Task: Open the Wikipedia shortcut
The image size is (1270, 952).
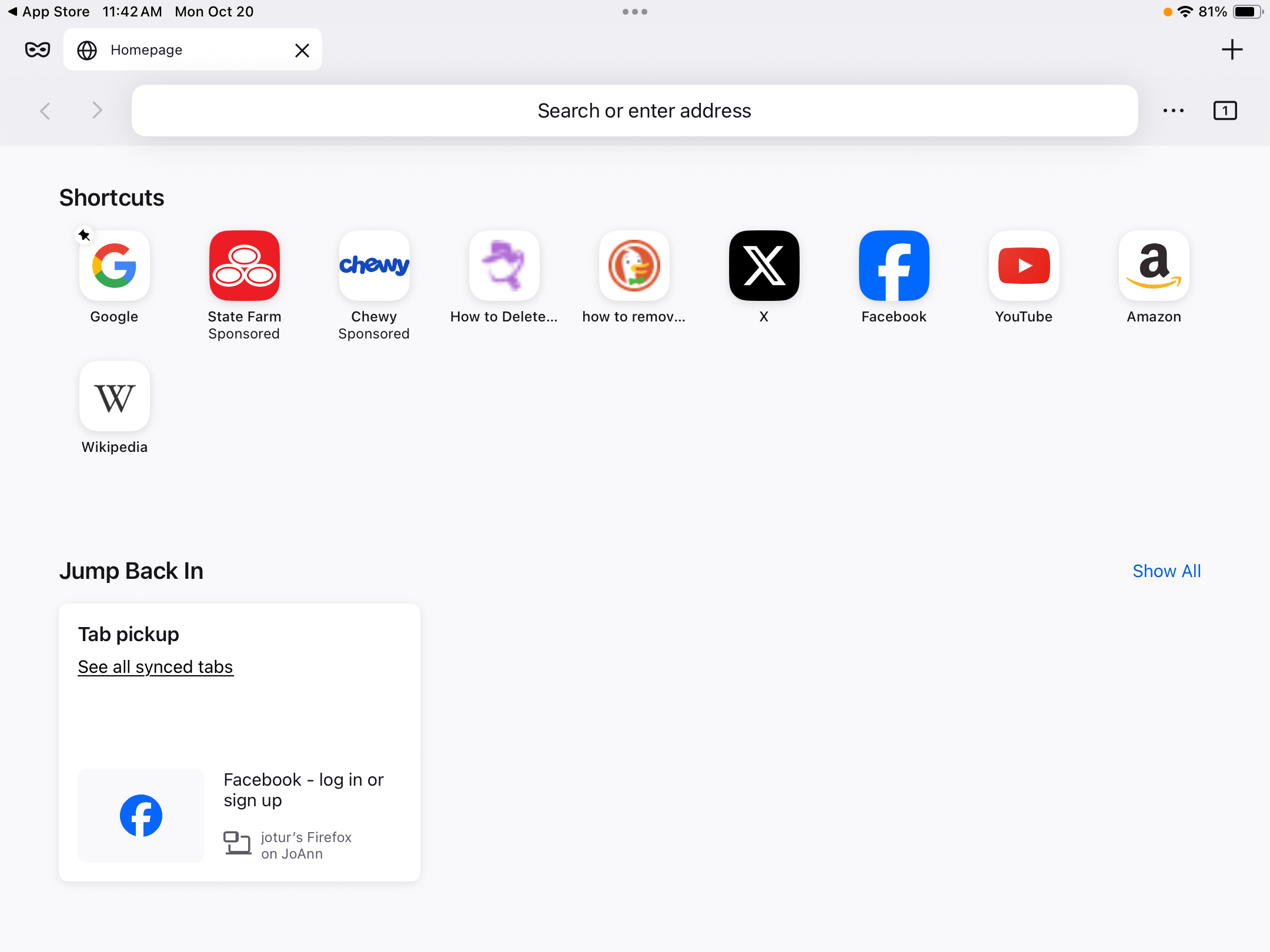Action: click(115, 397)
